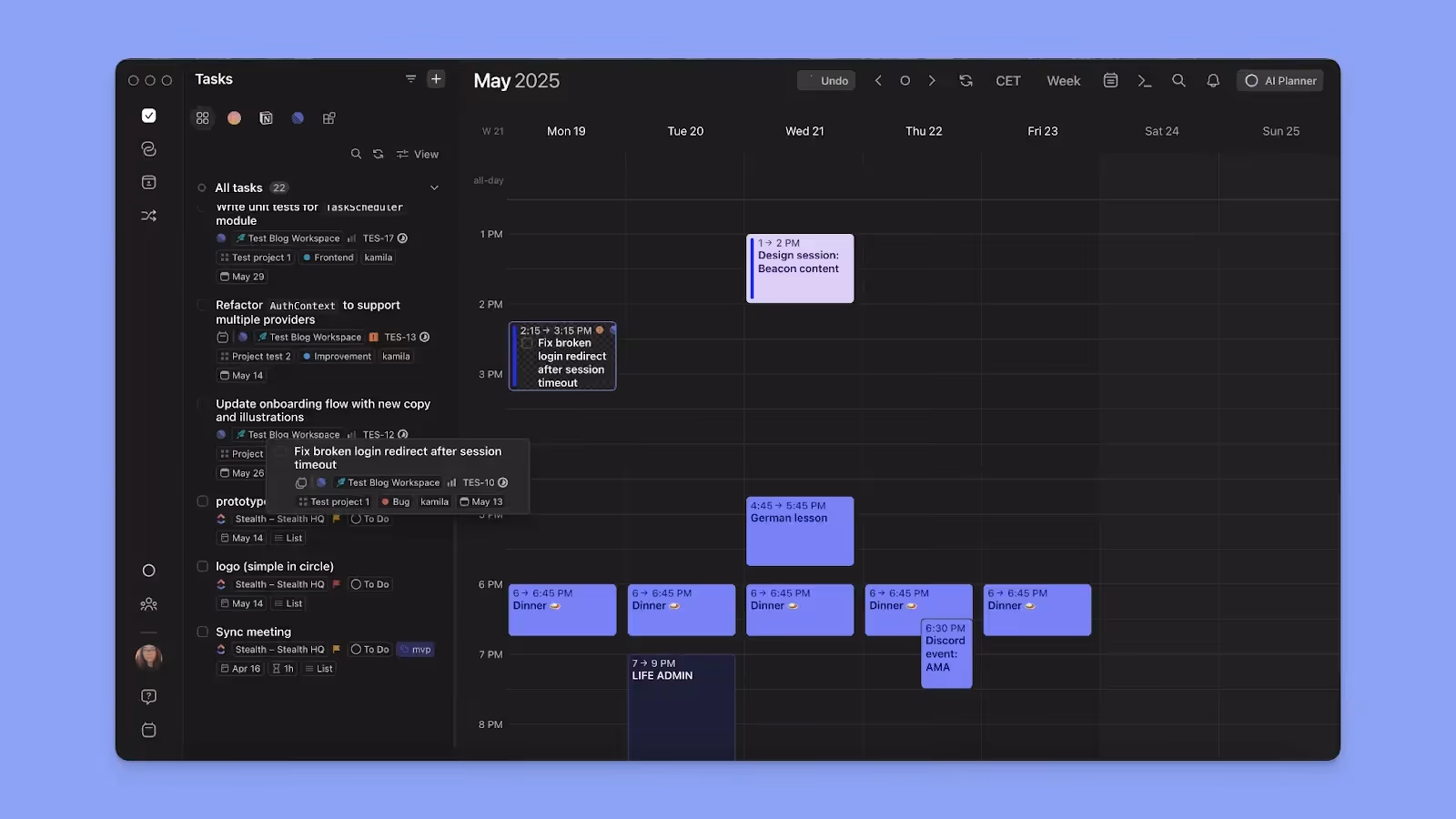Open the CET timezone selector
This screenshot has width=1456, height=819.
(1008, 80)
